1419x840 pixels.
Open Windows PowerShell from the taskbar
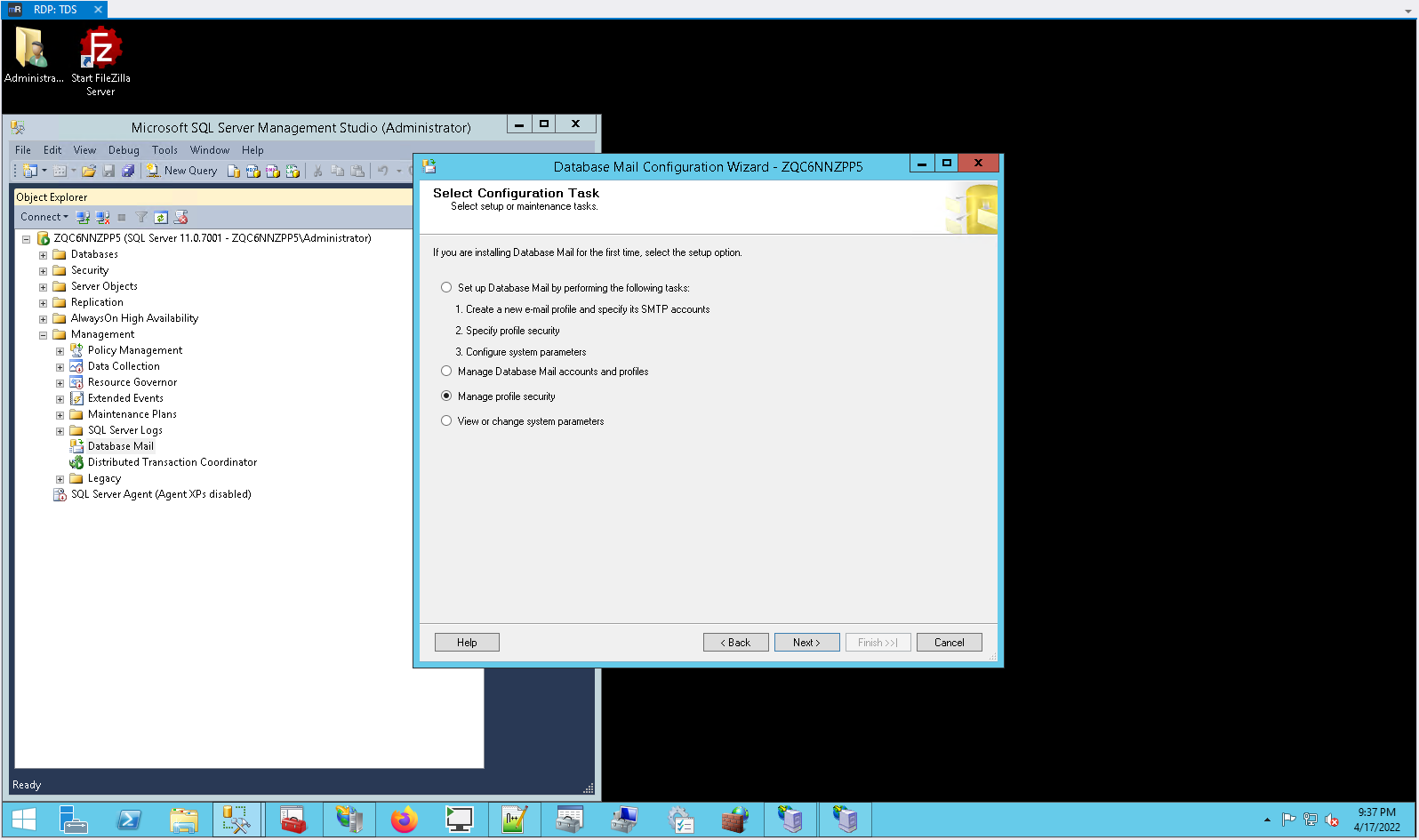click(x=129, y=820)
